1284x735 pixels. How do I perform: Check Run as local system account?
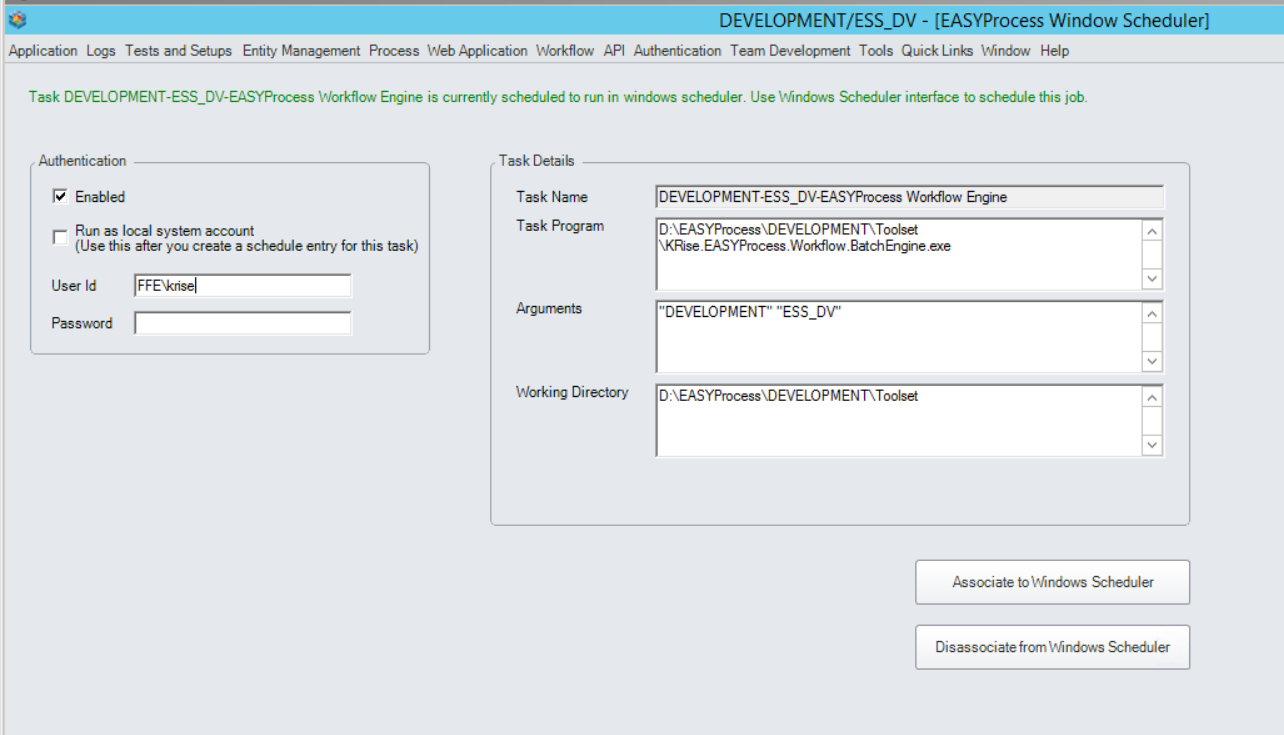click(60, 238)
